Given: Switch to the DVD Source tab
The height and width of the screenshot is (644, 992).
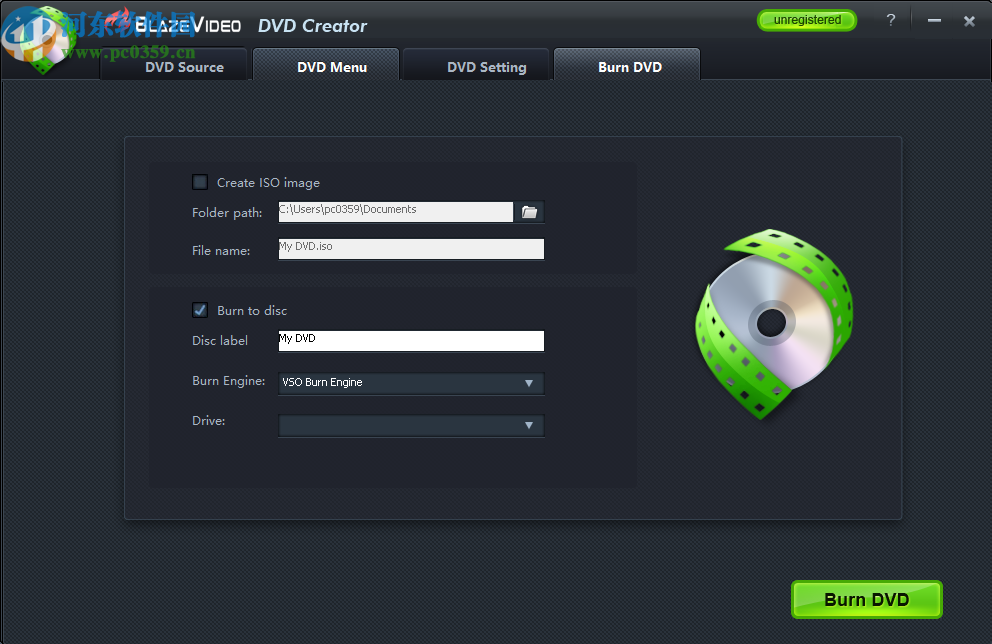Looking at the screenshot, I should click(186, 66).
